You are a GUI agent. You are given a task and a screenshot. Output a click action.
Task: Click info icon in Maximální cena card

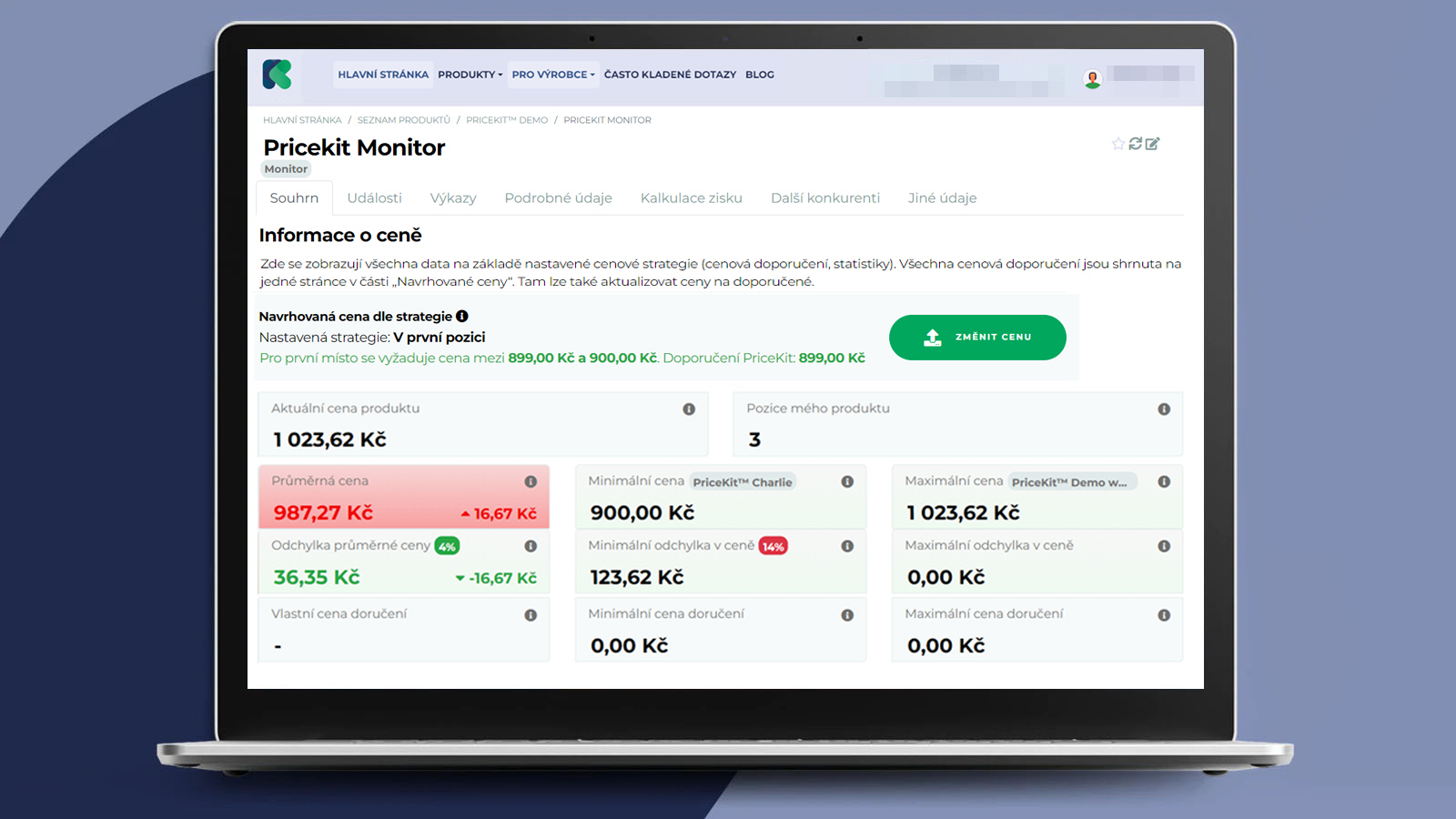1164,481
